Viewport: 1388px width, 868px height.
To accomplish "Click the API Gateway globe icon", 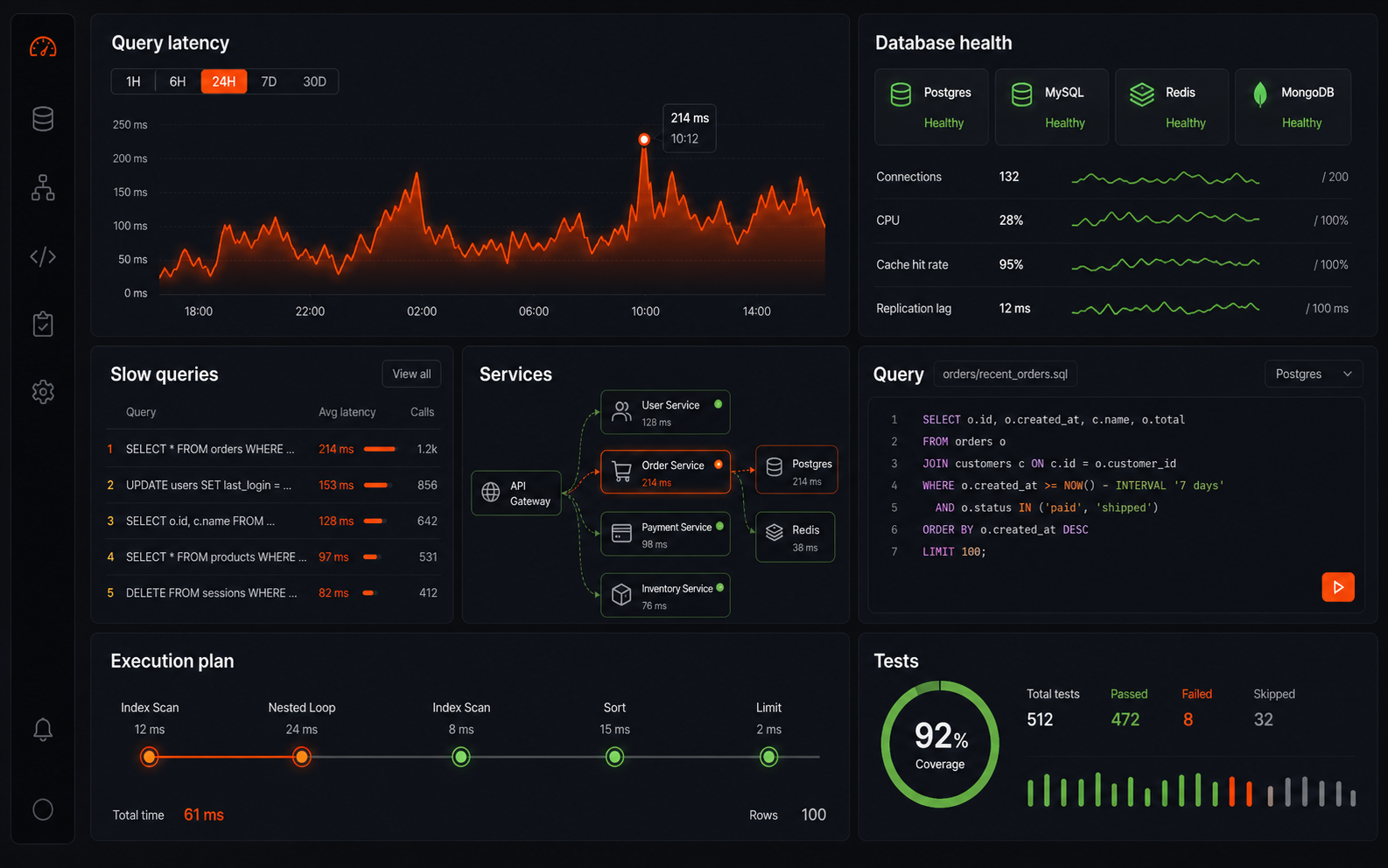I will [x=491, y=492].
